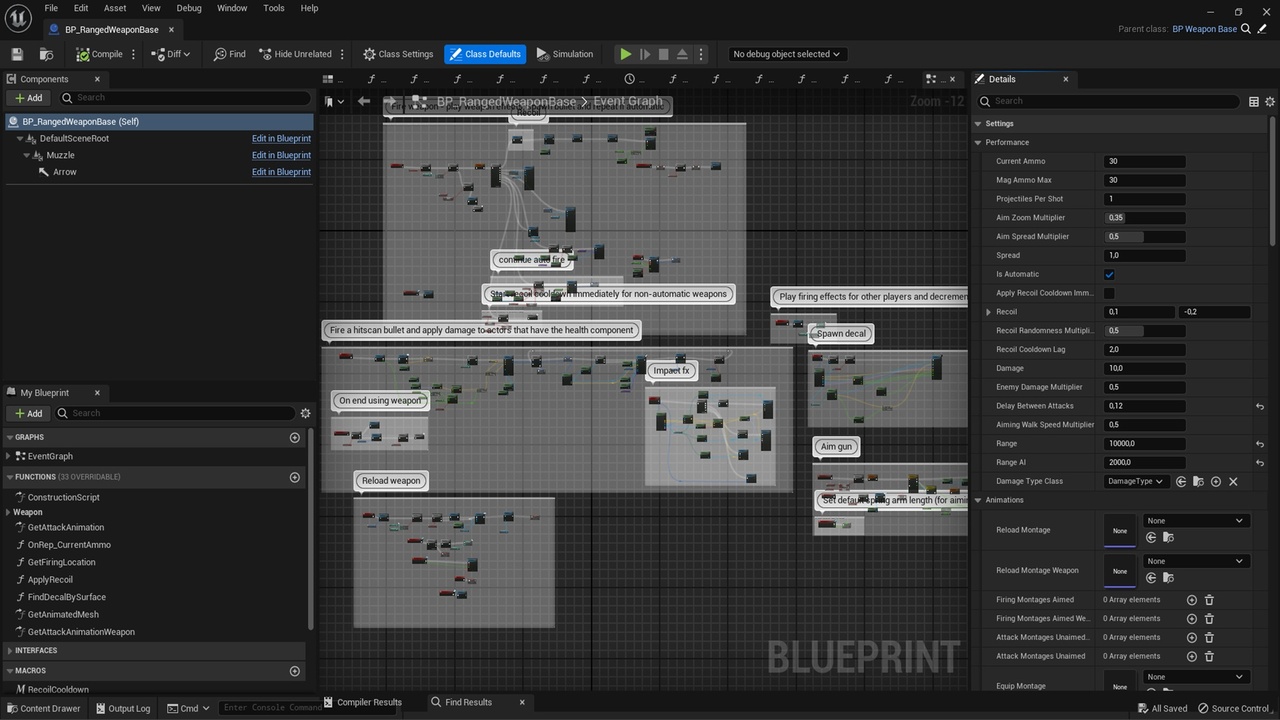The image size is (1280, 720).
Task: Open the Tools menu
Action: (274, 8)
